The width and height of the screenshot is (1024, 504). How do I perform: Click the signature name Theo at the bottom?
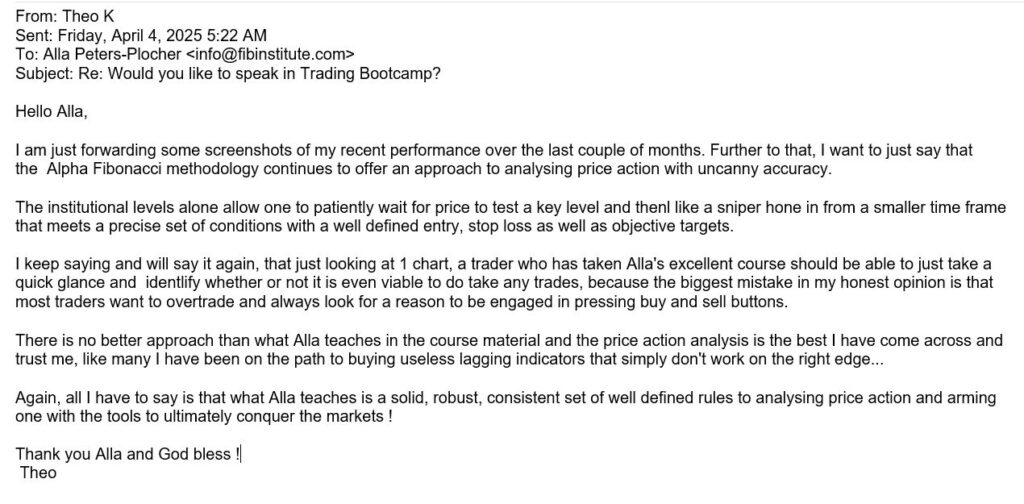[x=39, y=472]
